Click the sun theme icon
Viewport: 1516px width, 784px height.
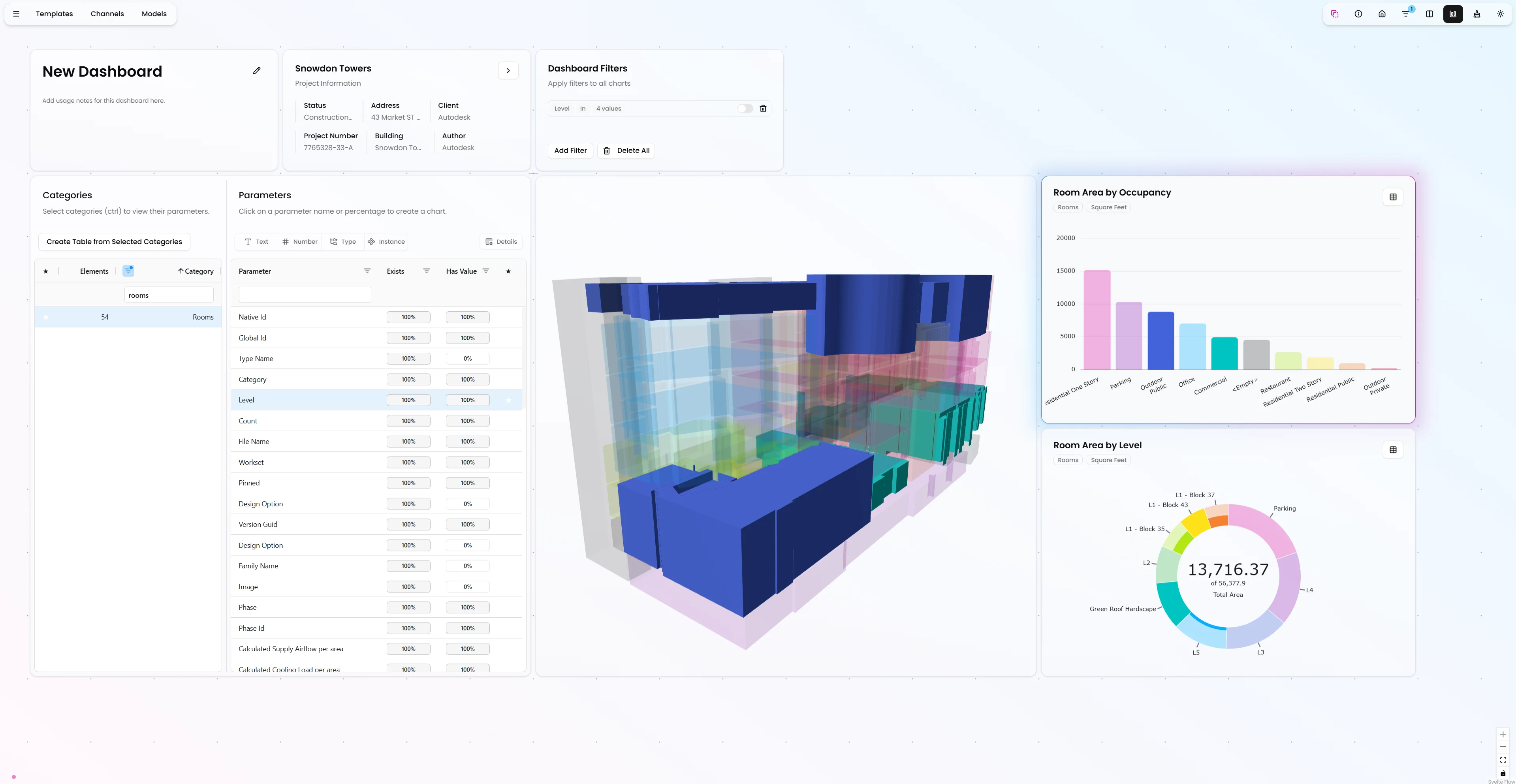point(1500,13)
